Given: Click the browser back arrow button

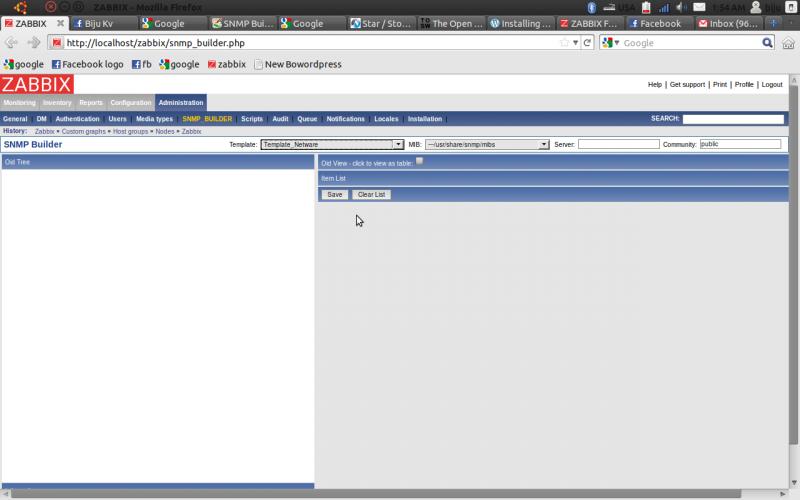Looking at the screenshot, I should (x=11, y=43).
